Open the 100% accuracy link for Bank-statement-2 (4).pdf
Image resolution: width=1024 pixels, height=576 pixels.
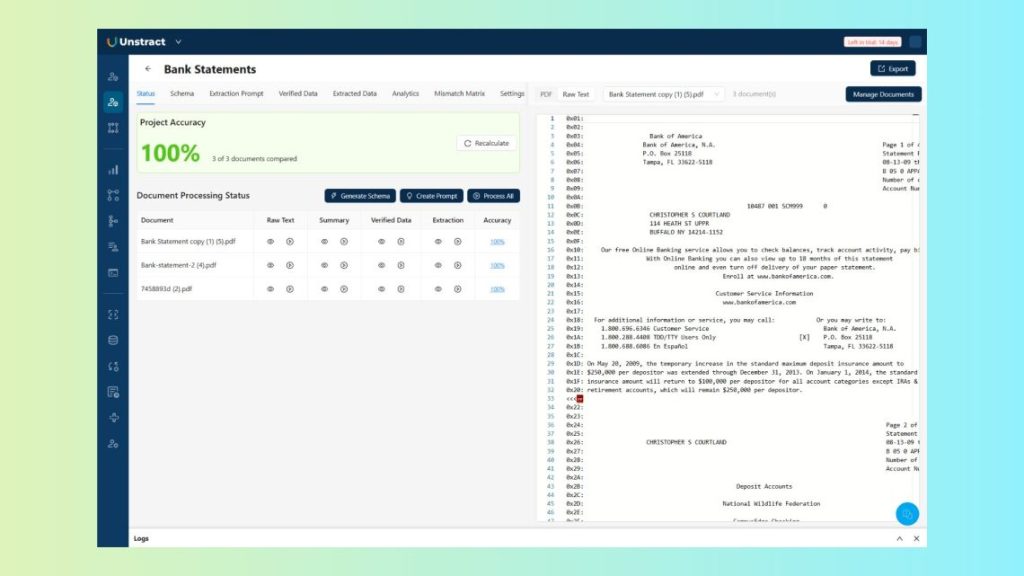point(497,265)
